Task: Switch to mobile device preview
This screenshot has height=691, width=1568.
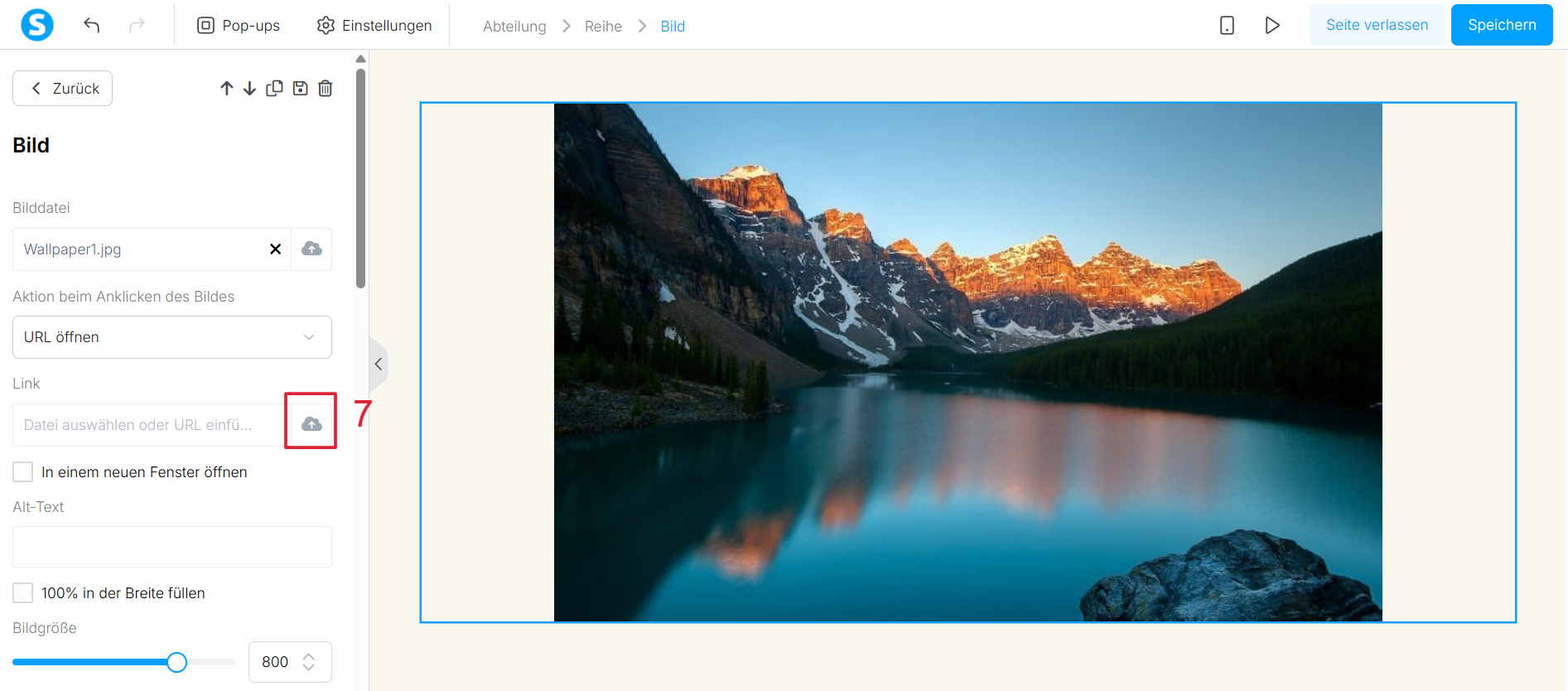Action: point(1227,26)
